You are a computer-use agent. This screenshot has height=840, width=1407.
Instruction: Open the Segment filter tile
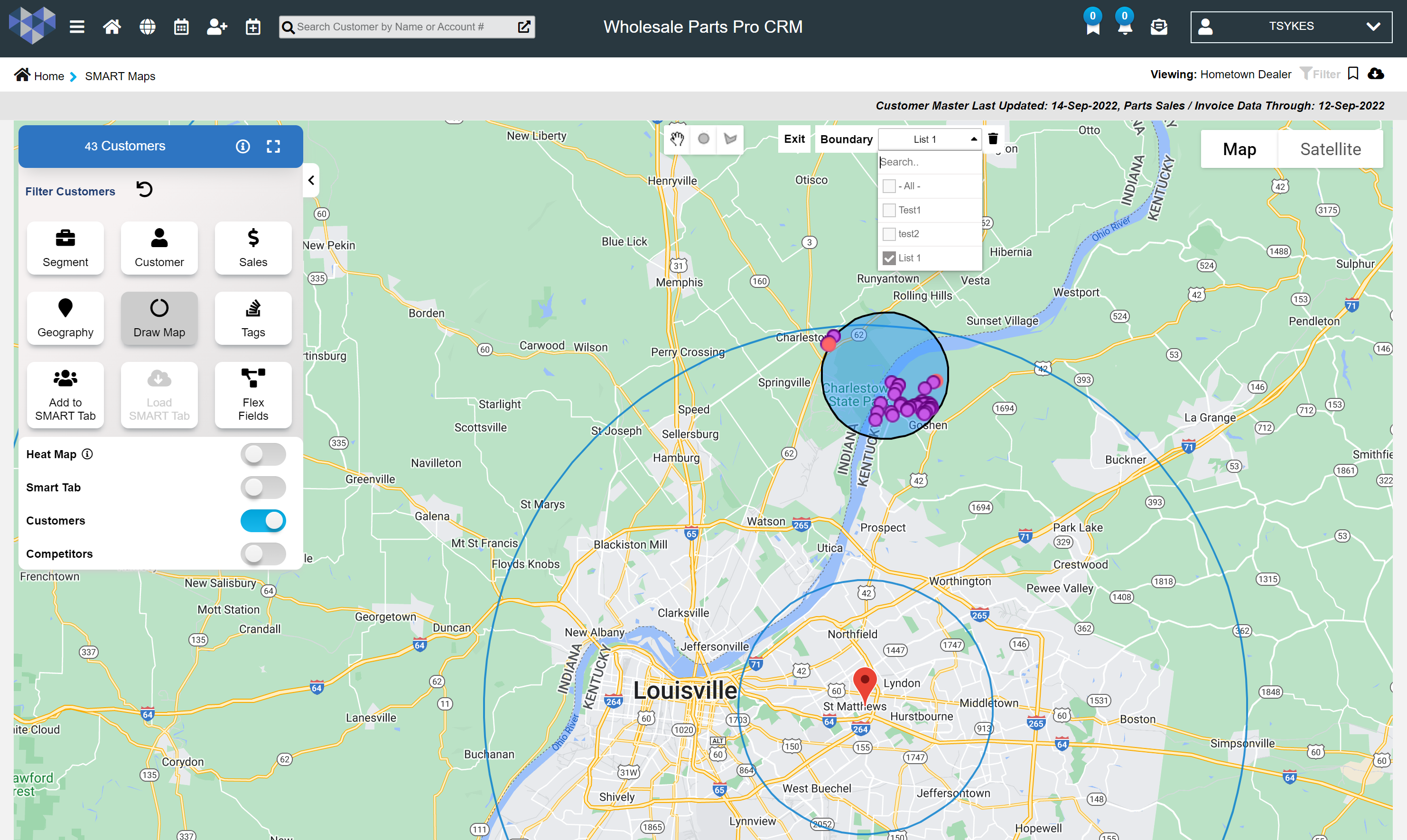click(65, 248)
